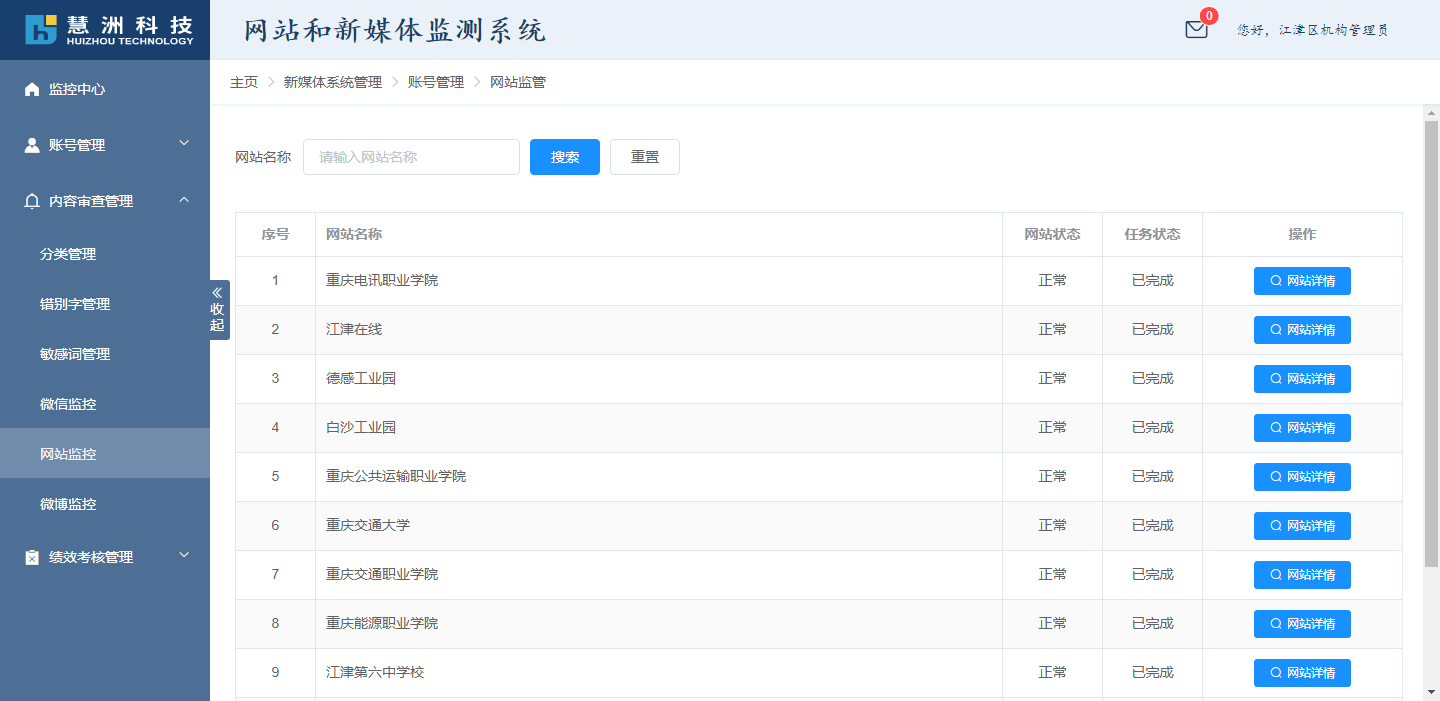Focus the 网站名称 search input field
This screenshot has height=701, width=1440.
tap(411, 157)
